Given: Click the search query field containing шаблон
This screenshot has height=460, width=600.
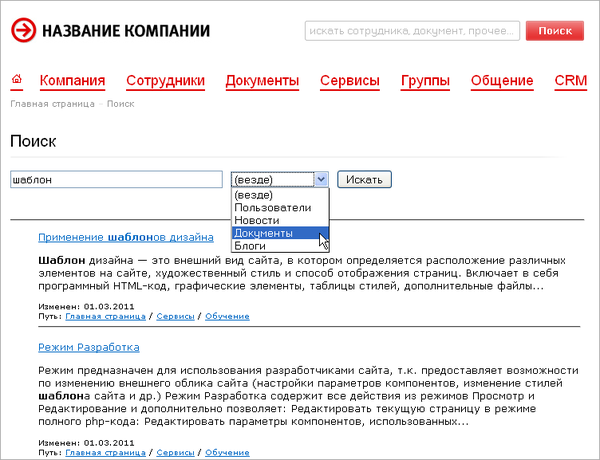Looking at the screenshot, I should click(116, 180).
